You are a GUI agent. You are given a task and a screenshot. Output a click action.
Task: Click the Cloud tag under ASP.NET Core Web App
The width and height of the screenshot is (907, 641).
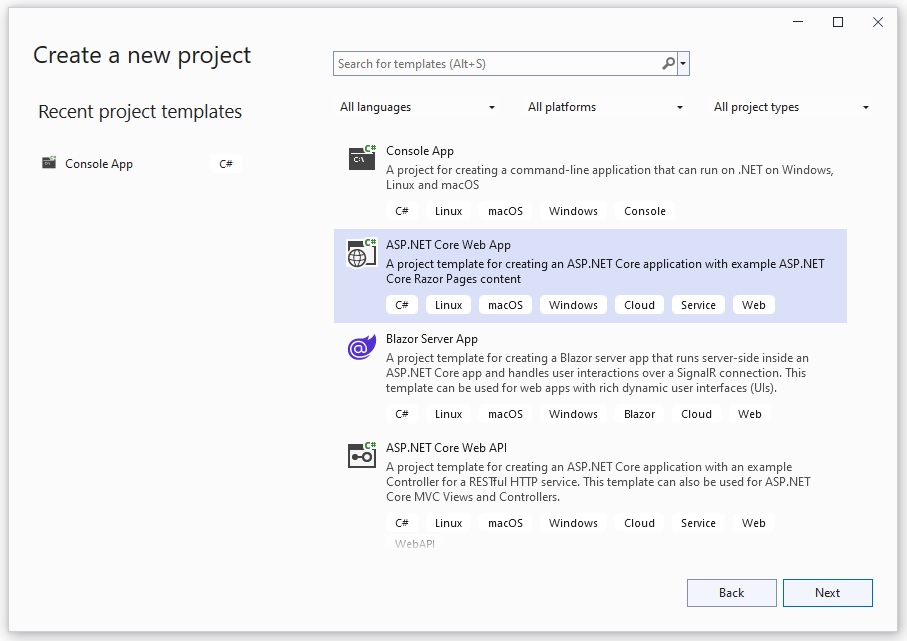(639, 305)
